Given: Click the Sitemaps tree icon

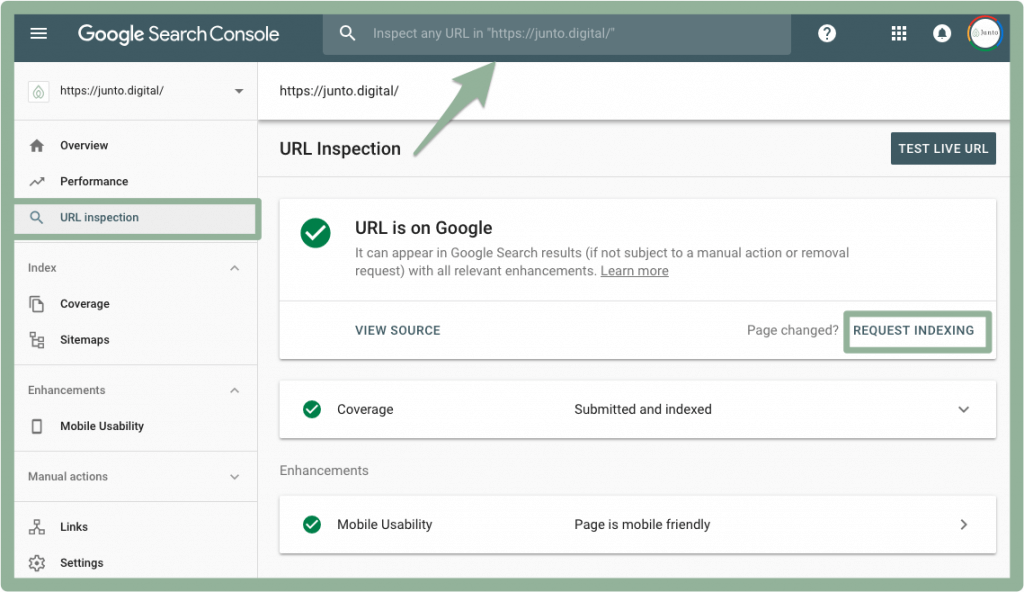Looking at the screenshot, I should coord(37,340).
